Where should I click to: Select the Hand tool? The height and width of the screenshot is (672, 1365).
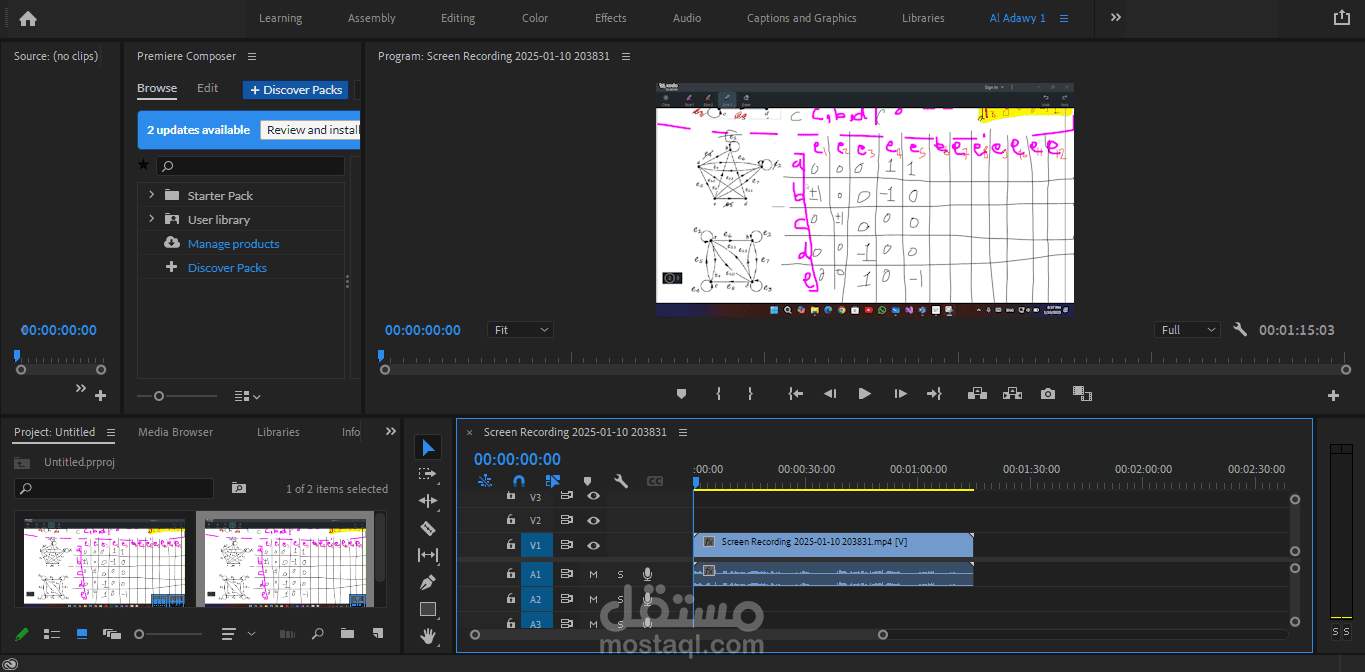coord(428,635)
